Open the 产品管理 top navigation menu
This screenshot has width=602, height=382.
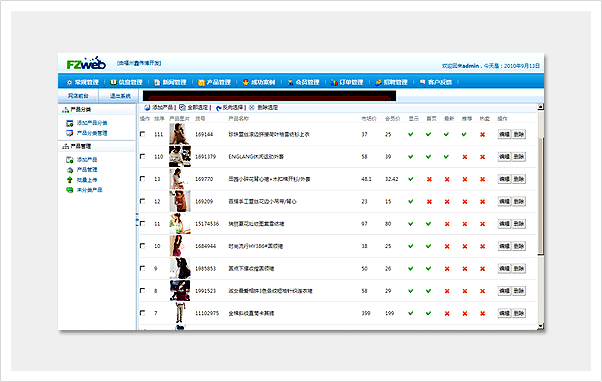click(x=214, y=82)
